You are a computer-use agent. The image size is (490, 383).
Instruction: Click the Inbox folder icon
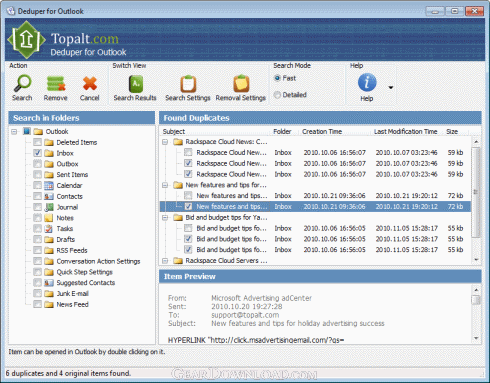49,153
